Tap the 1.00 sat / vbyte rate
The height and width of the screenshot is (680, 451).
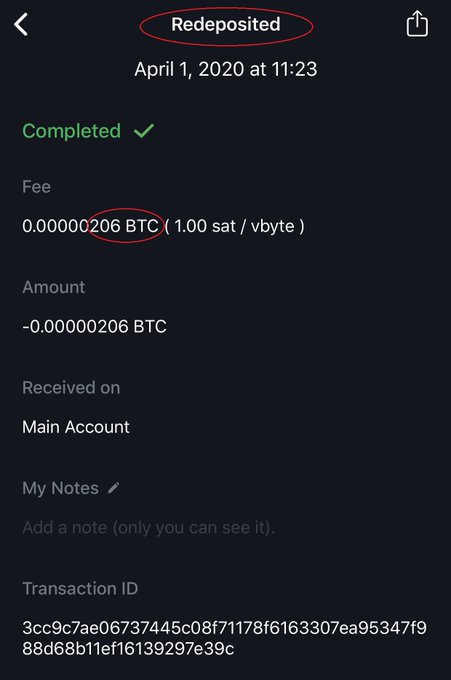[x=235, y=226]
